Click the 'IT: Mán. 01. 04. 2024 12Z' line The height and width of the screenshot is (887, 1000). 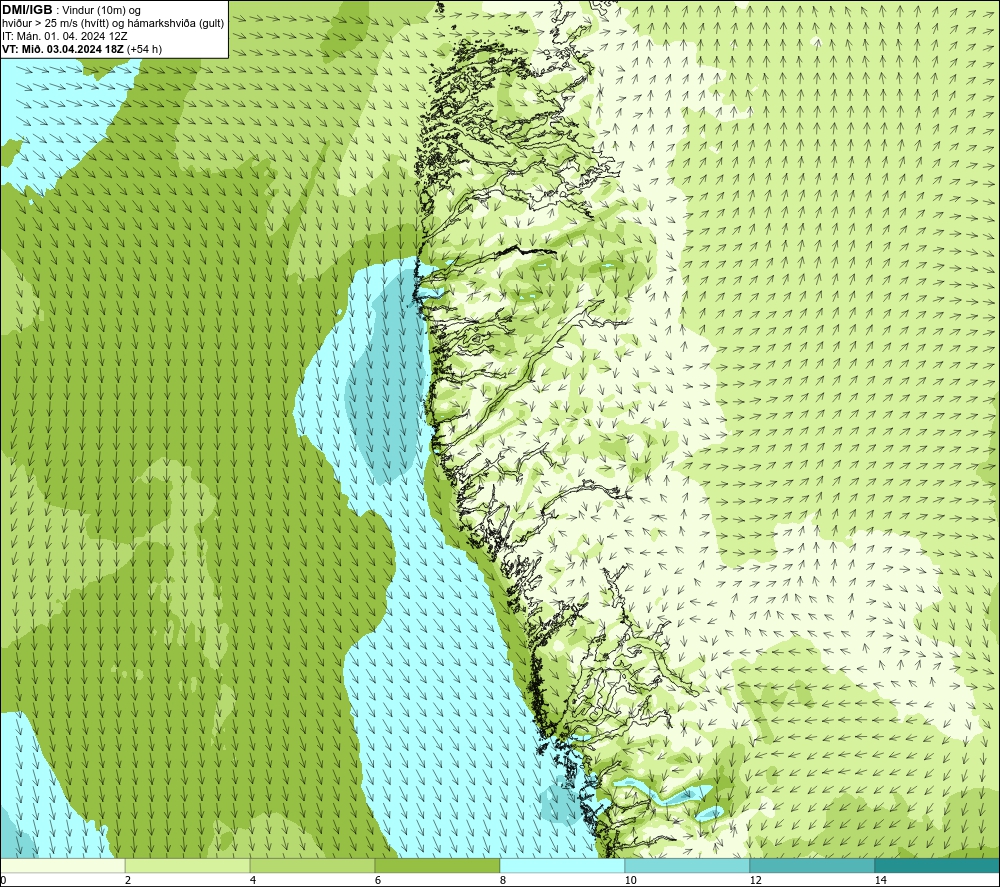64,36
